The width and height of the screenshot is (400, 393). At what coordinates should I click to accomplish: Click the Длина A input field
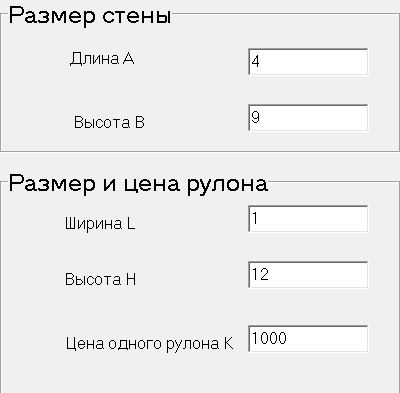click(308, 62)
